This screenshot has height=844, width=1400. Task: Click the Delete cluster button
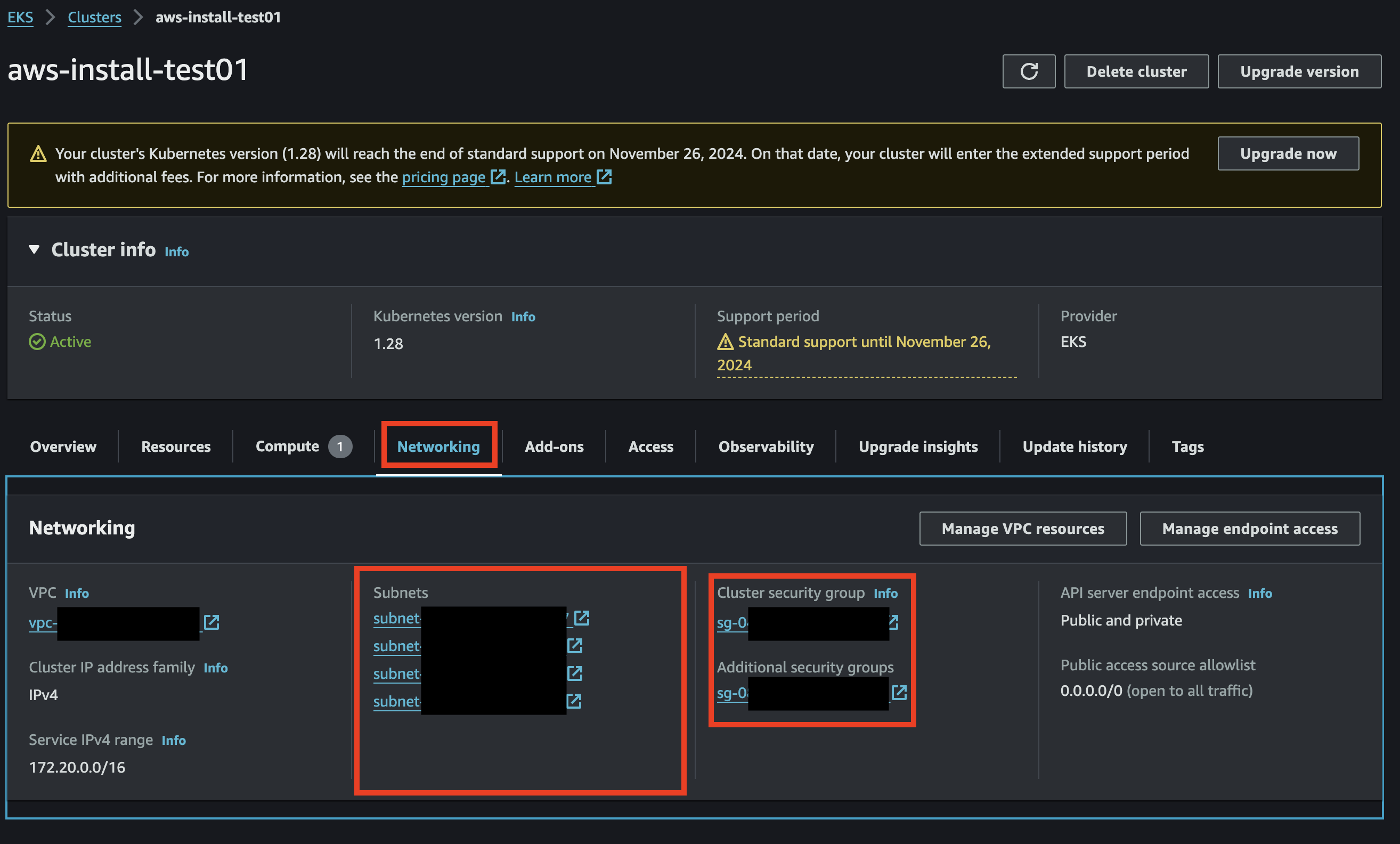(x=1136, y=71)
